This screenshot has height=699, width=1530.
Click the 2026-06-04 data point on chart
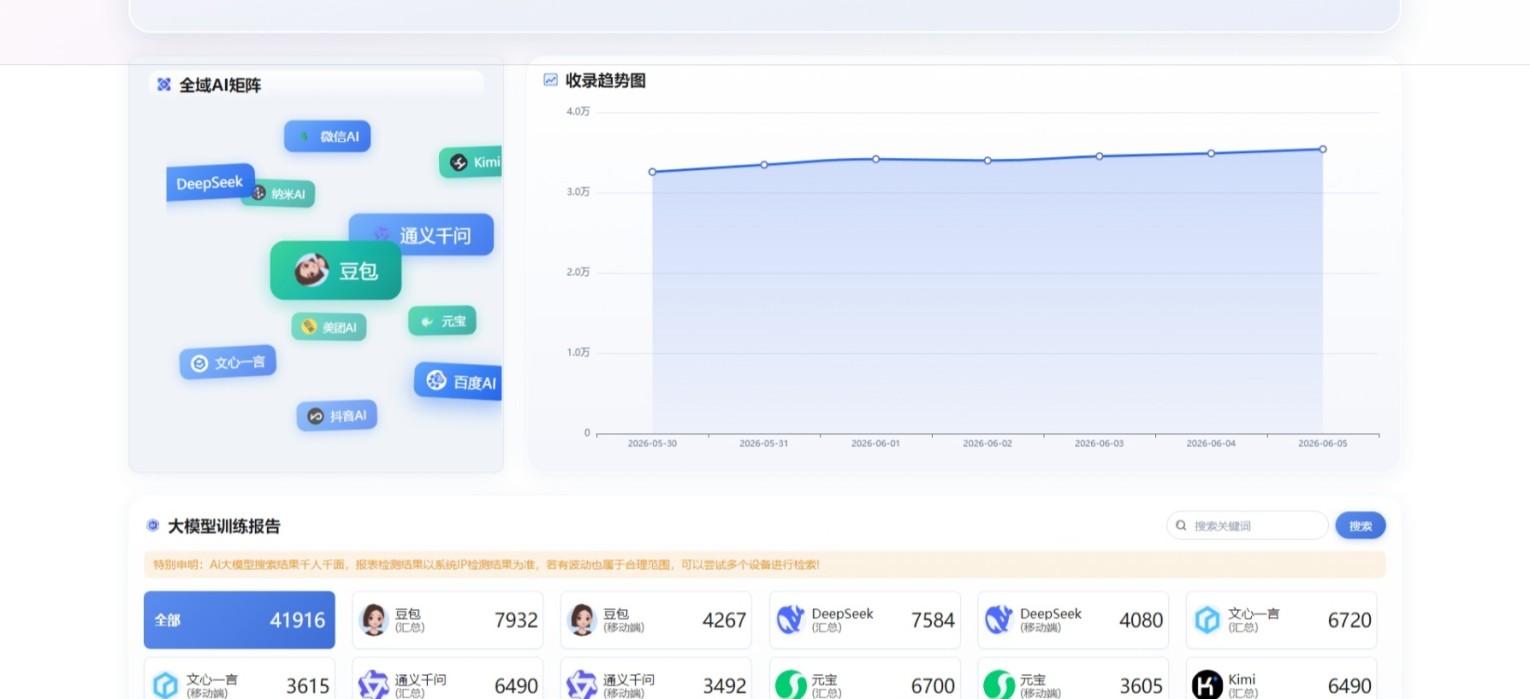pyautogui.click(x=1211, y=153)
